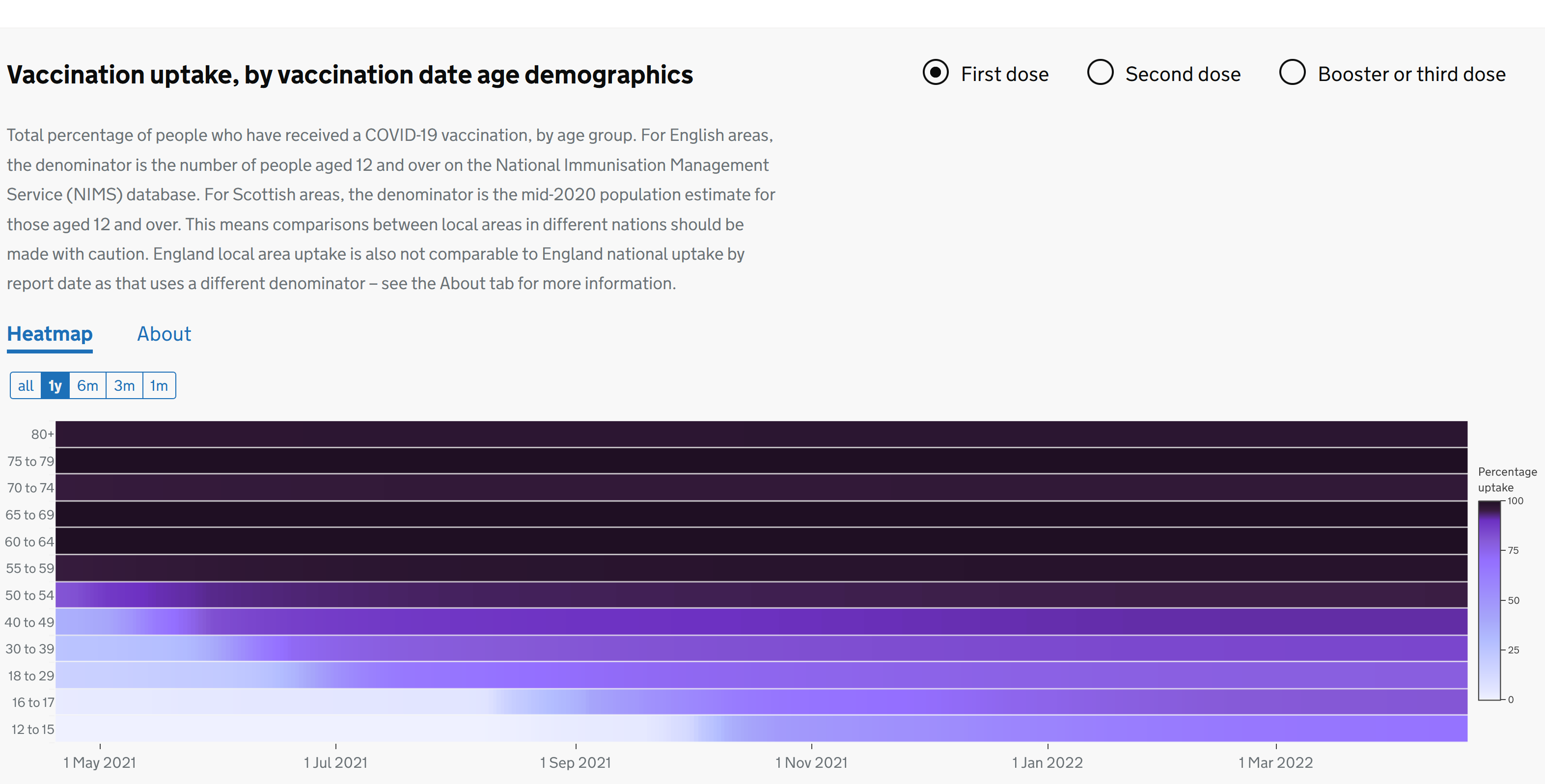The height and width of the screenshot is (784, 1545).
Task: Select the First dose radio button
Action: click(x=935, y=73)
